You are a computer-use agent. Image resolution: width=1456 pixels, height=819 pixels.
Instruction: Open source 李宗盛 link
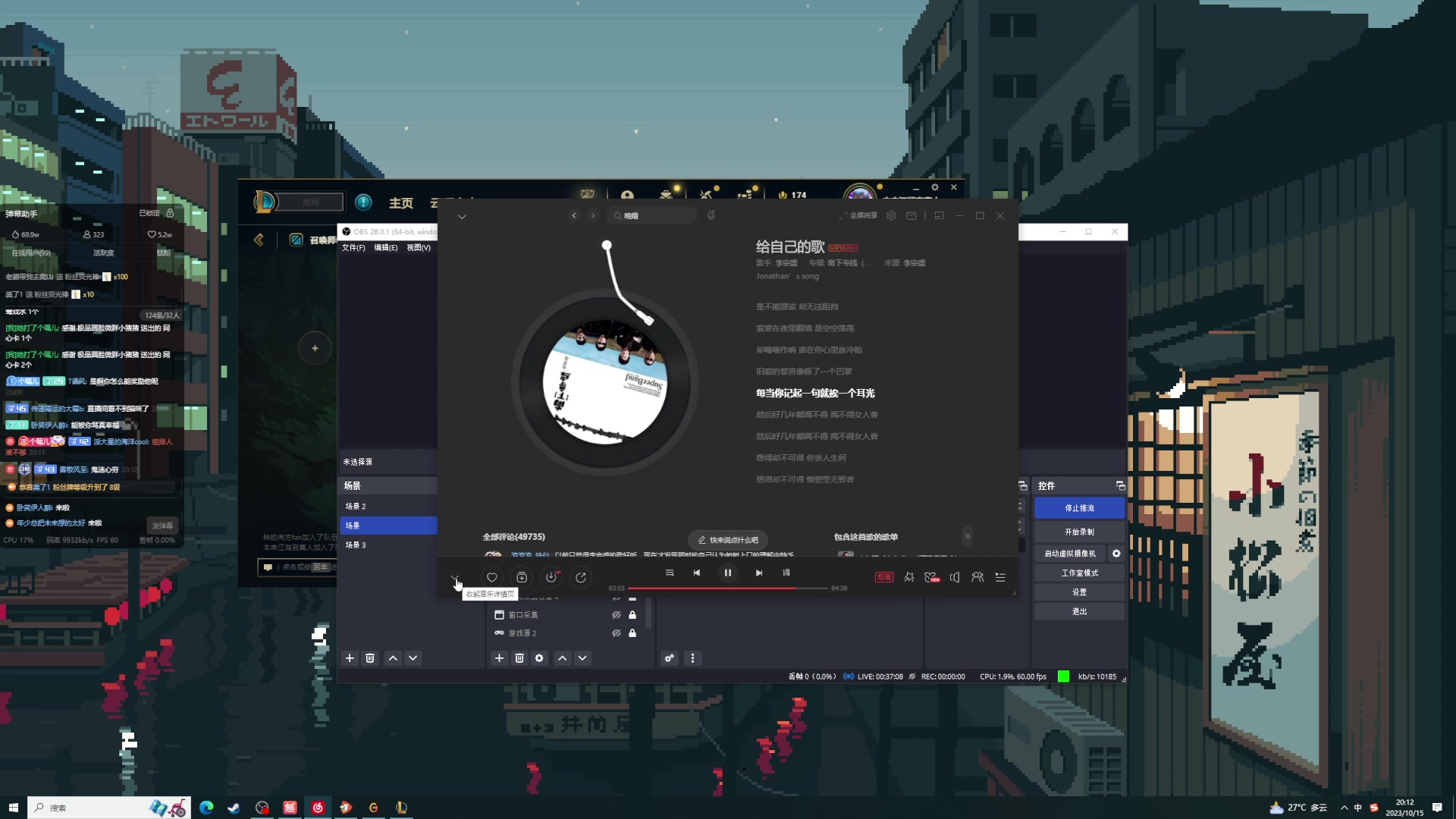coord(914,263)
